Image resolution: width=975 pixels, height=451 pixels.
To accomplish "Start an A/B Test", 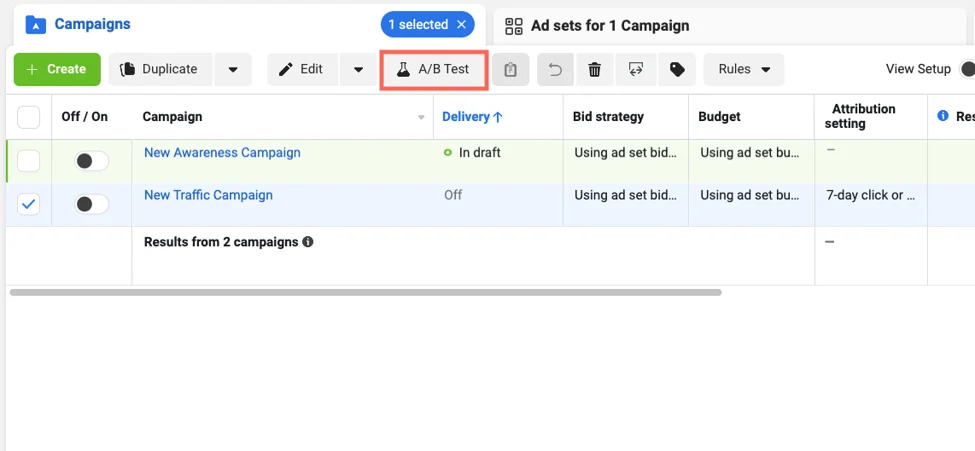I will point(433,69).
